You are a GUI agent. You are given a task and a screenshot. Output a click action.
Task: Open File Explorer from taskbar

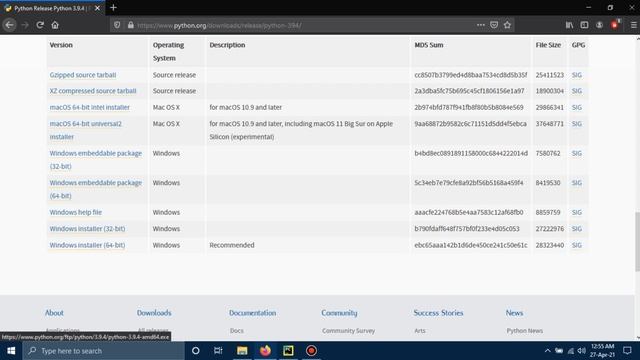242,351
